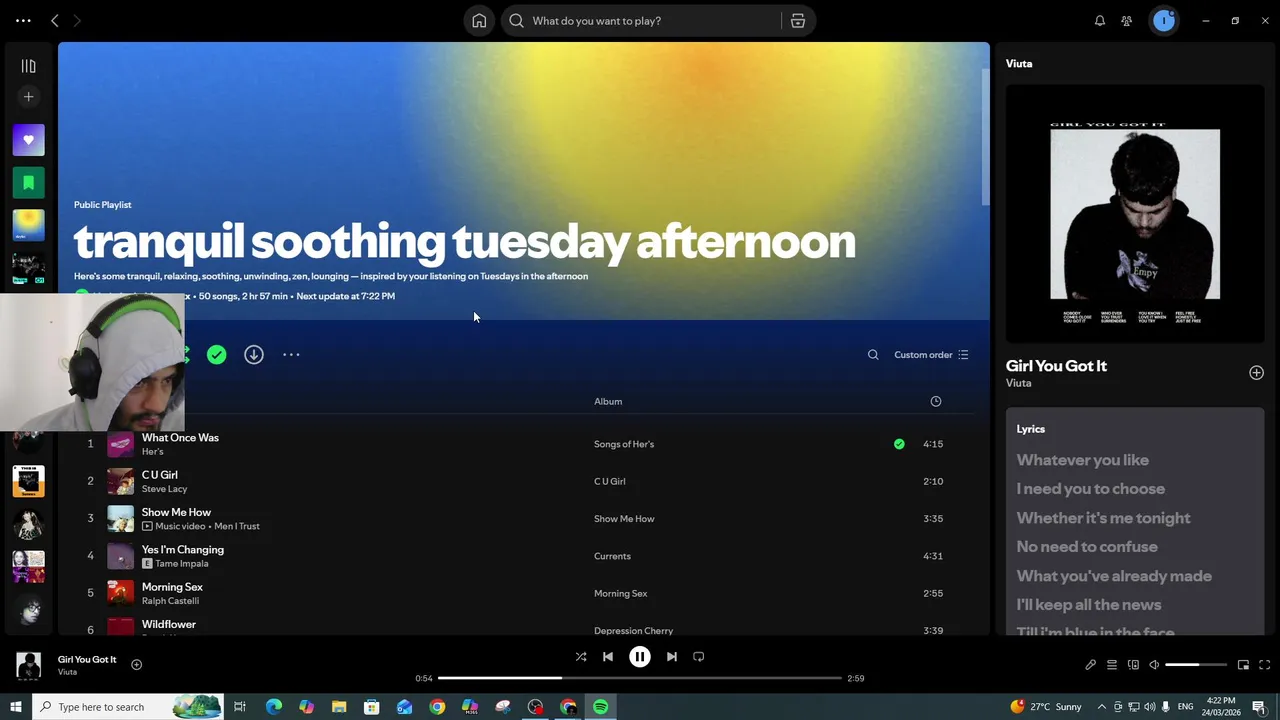Play the track What Once Was
Screen dimensions: 1280x720
click(x=180, y=437)
